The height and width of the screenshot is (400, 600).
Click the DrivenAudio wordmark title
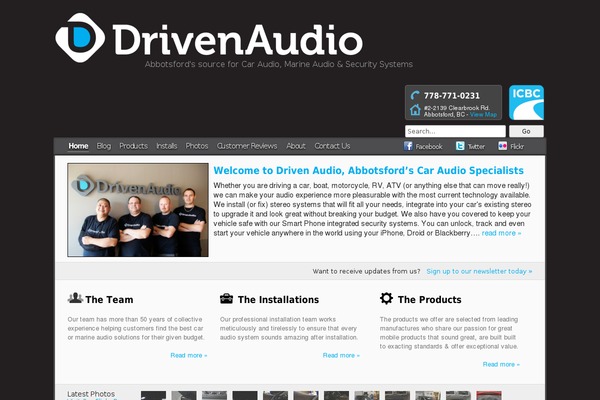click(x=237, y=40)
